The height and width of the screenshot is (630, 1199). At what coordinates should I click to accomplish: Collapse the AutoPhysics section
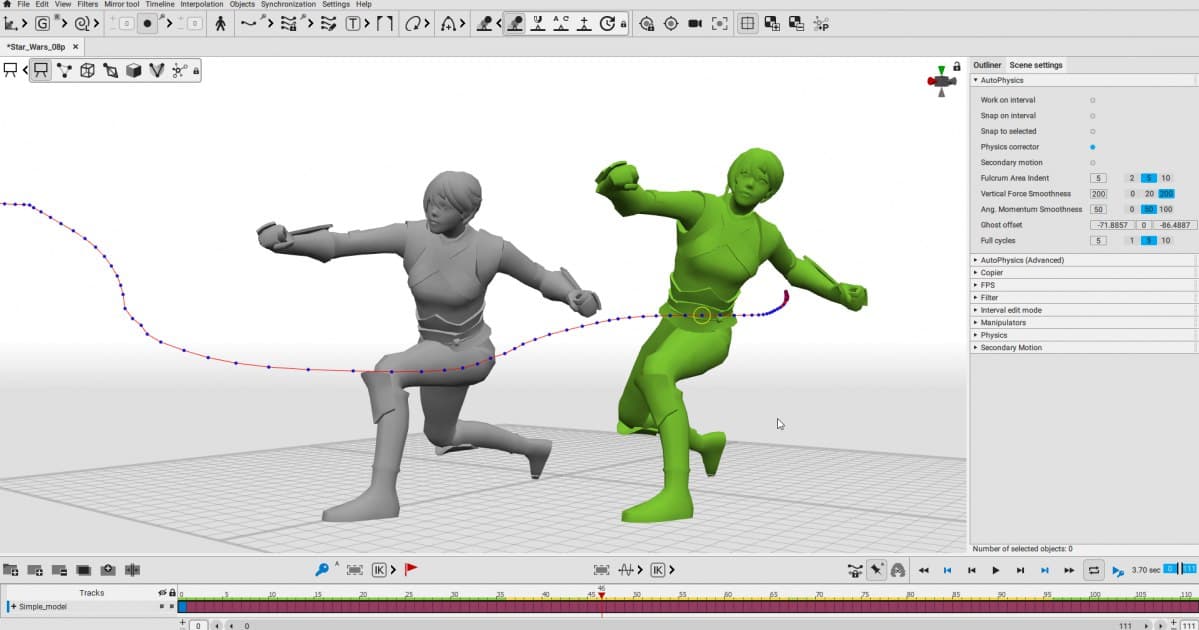(x=1001, y=80)
